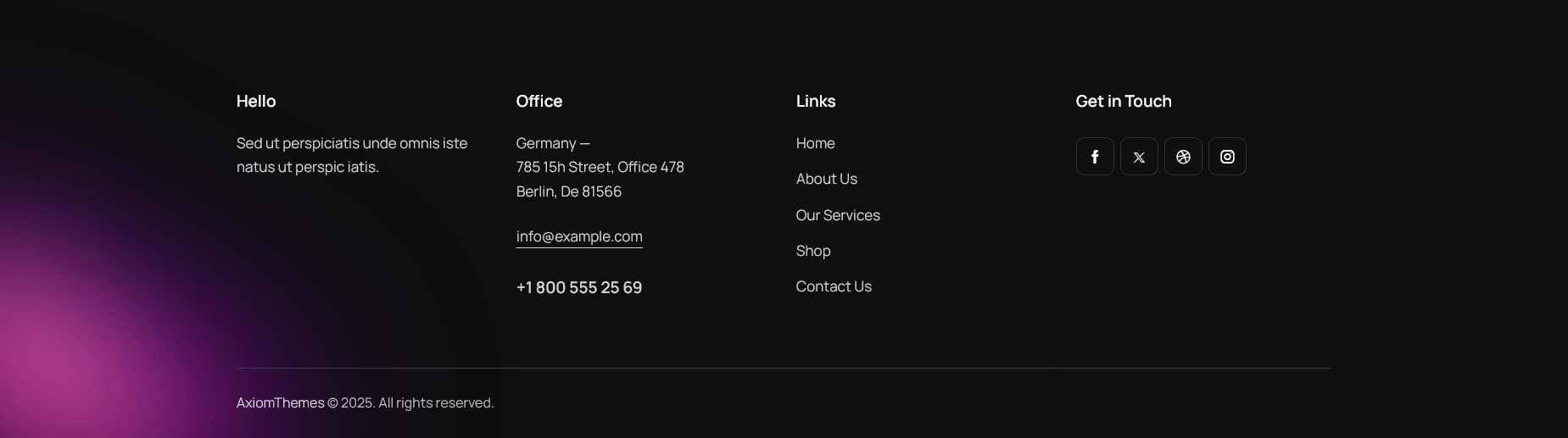The width and height of the screenshot is (1568, 438).
Task: Click the Office column heading
Action: pyautogui.click(x=539, y=101)
